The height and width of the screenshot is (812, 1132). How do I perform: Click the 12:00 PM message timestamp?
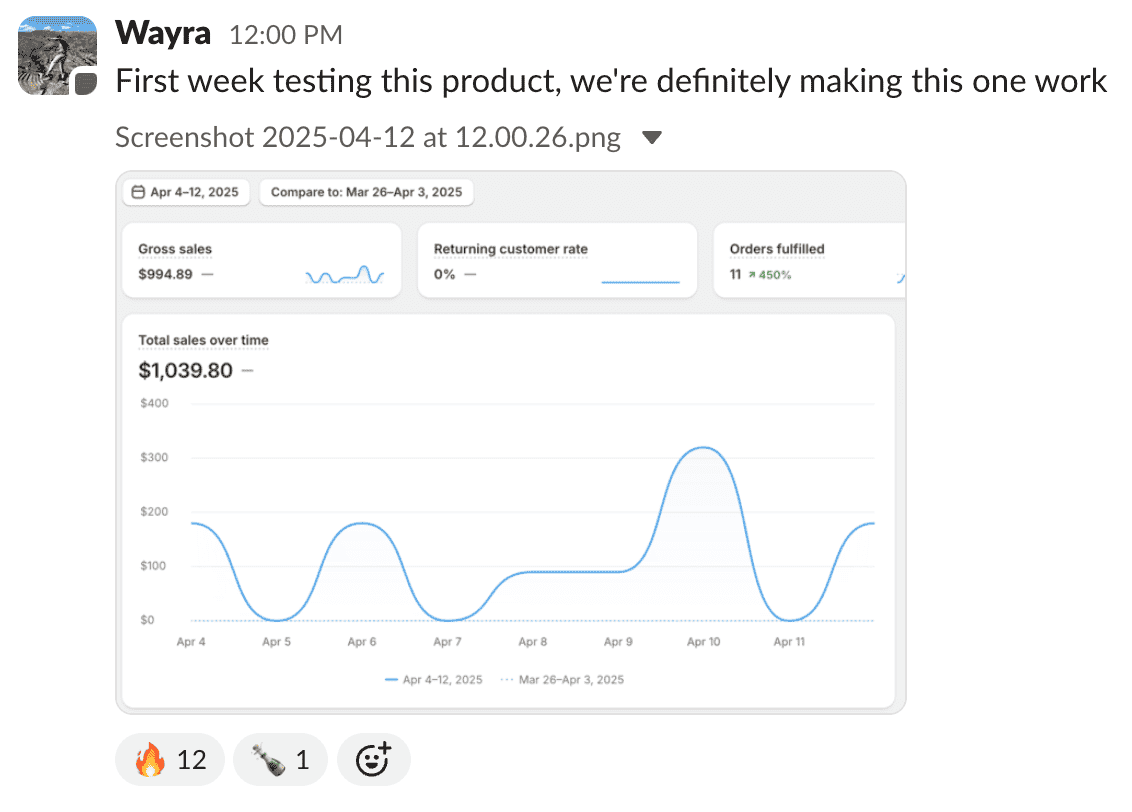(286, 36)
